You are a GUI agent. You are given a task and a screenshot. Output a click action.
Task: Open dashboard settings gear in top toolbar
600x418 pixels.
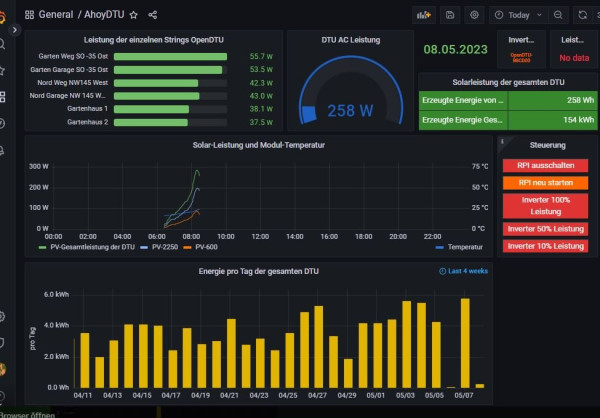click(474, 15)
